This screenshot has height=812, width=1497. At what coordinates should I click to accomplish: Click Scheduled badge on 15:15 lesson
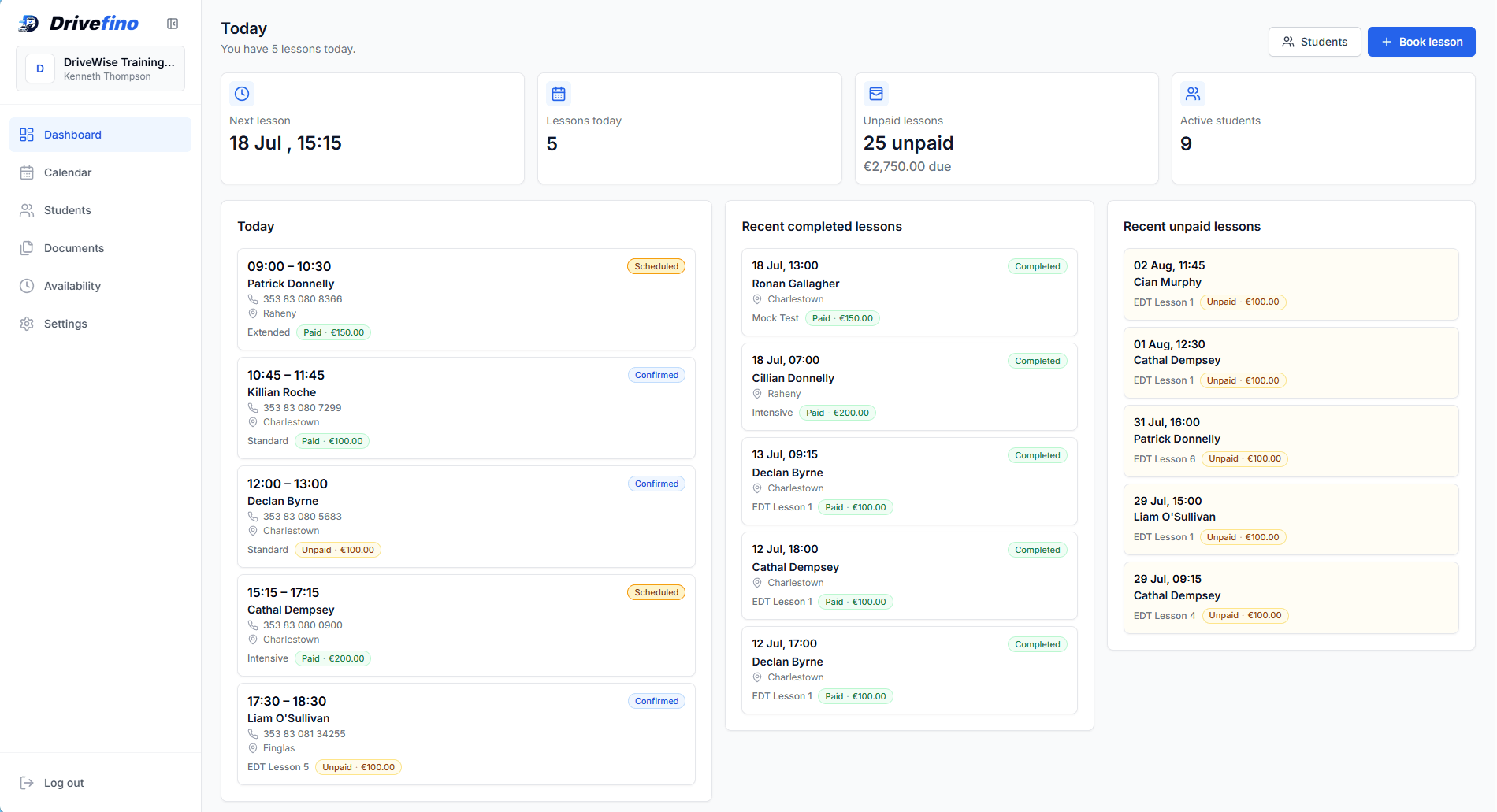[x=656, y=592]
